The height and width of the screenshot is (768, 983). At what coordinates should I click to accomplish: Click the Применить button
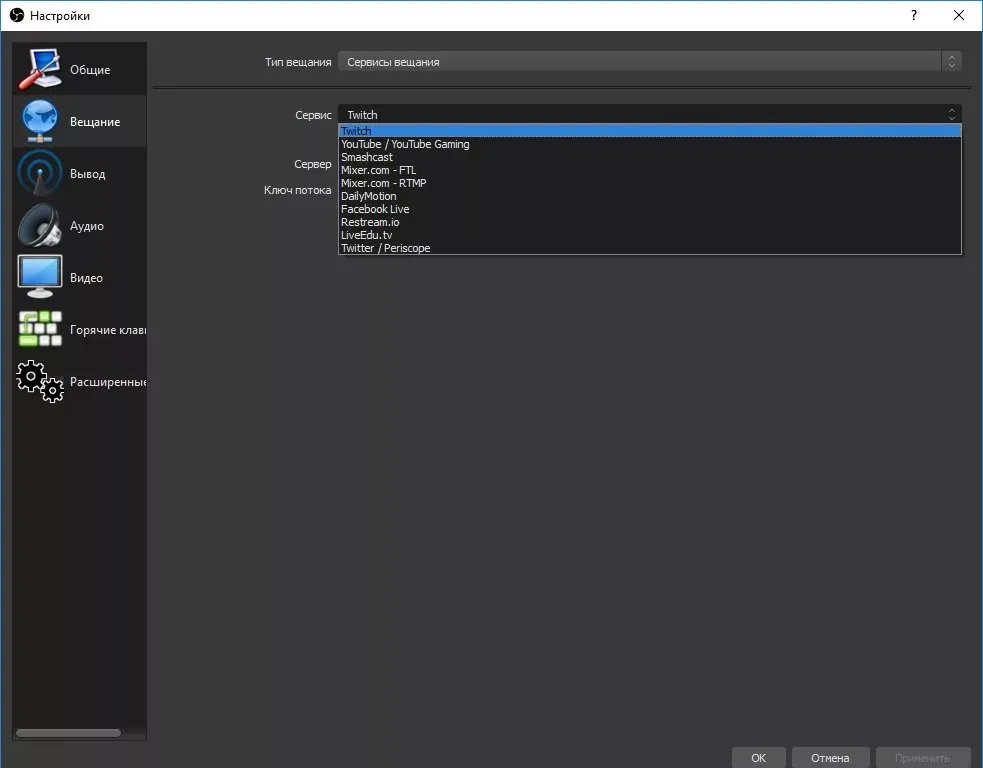[922, 757]
